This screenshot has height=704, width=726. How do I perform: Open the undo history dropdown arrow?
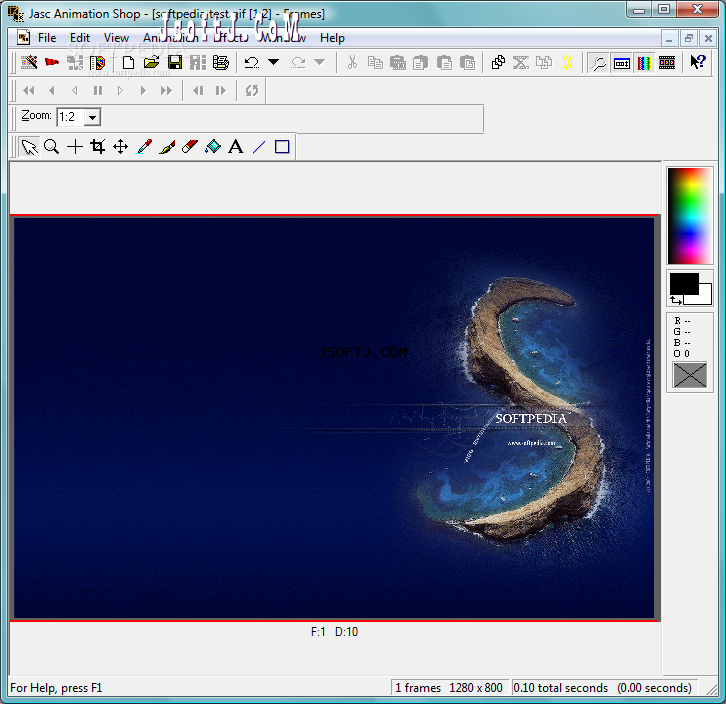(274, 62)
